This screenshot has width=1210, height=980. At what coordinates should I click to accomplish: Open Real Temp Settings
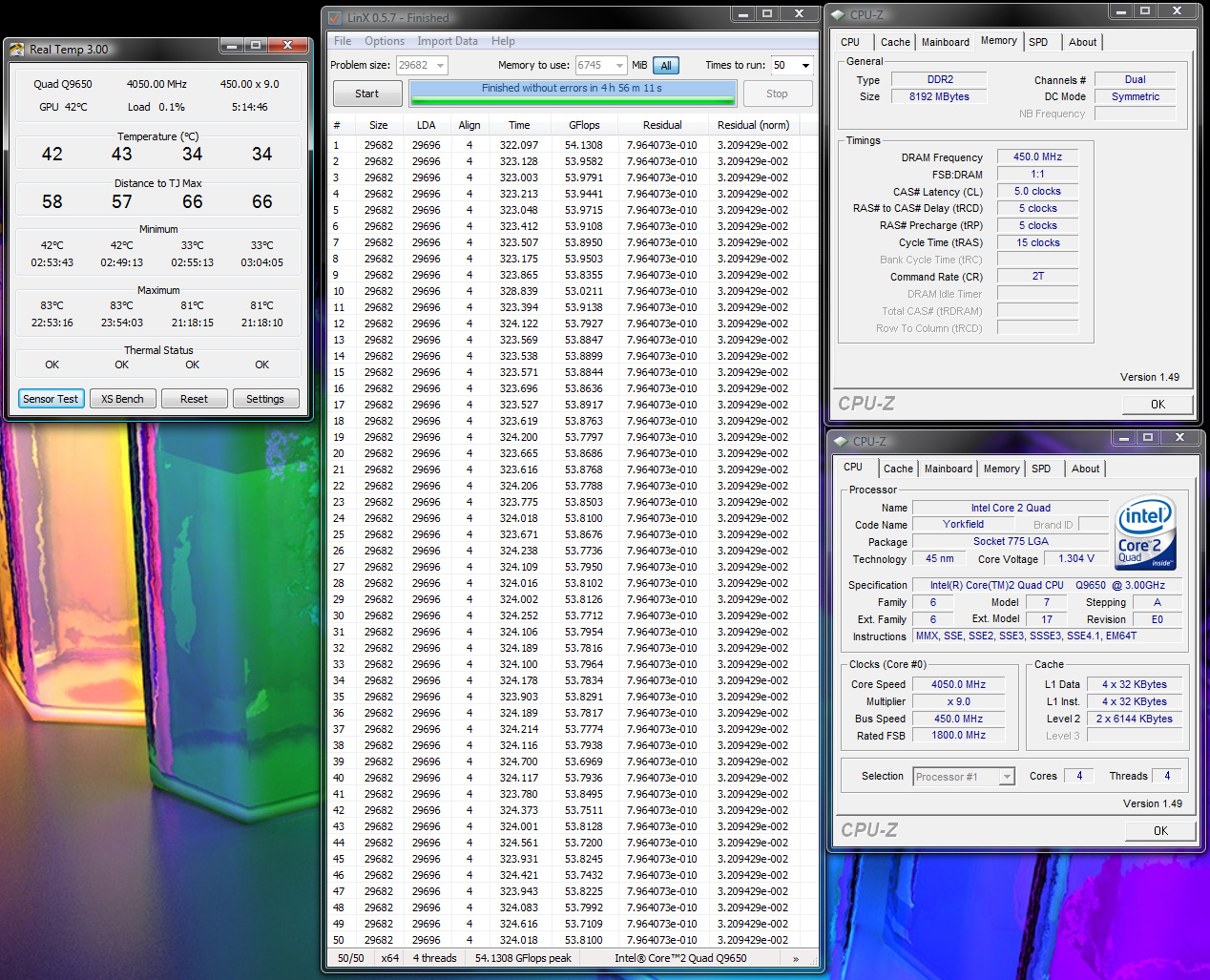(265, 399)
